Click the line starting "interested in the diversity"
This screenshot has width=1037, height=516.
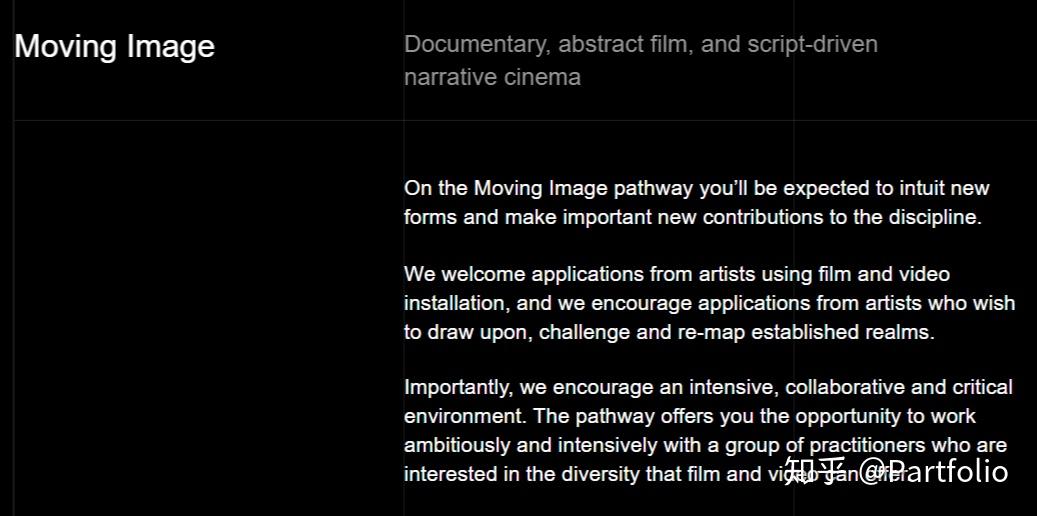coord(590,474)
